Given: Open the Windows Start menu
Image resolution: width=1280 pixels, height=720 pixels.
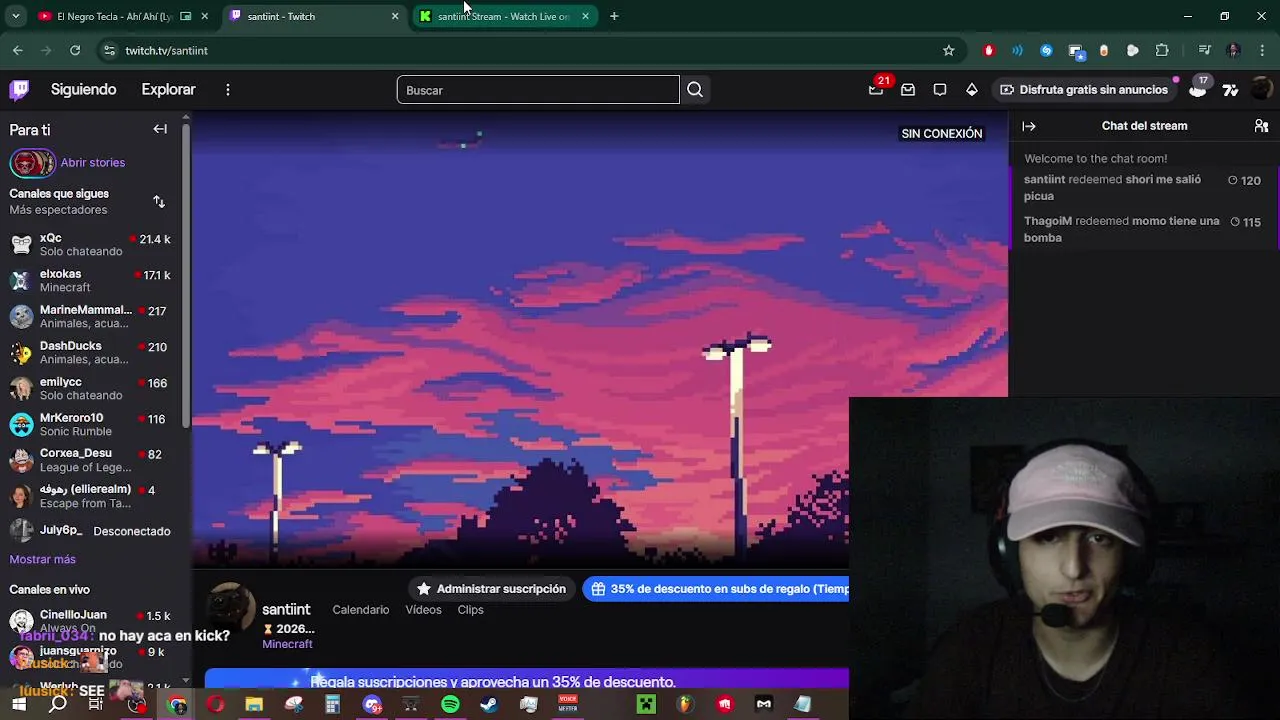Looking at the screenshot, I should point(19,704).
